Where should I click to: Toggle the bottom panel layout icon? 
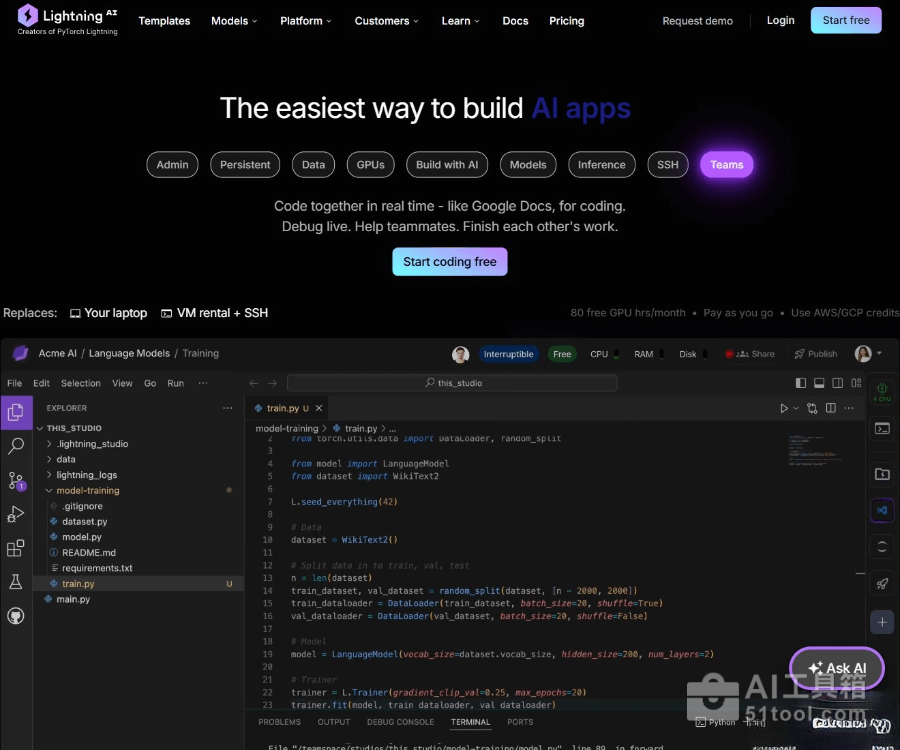(x=819, y=383)
